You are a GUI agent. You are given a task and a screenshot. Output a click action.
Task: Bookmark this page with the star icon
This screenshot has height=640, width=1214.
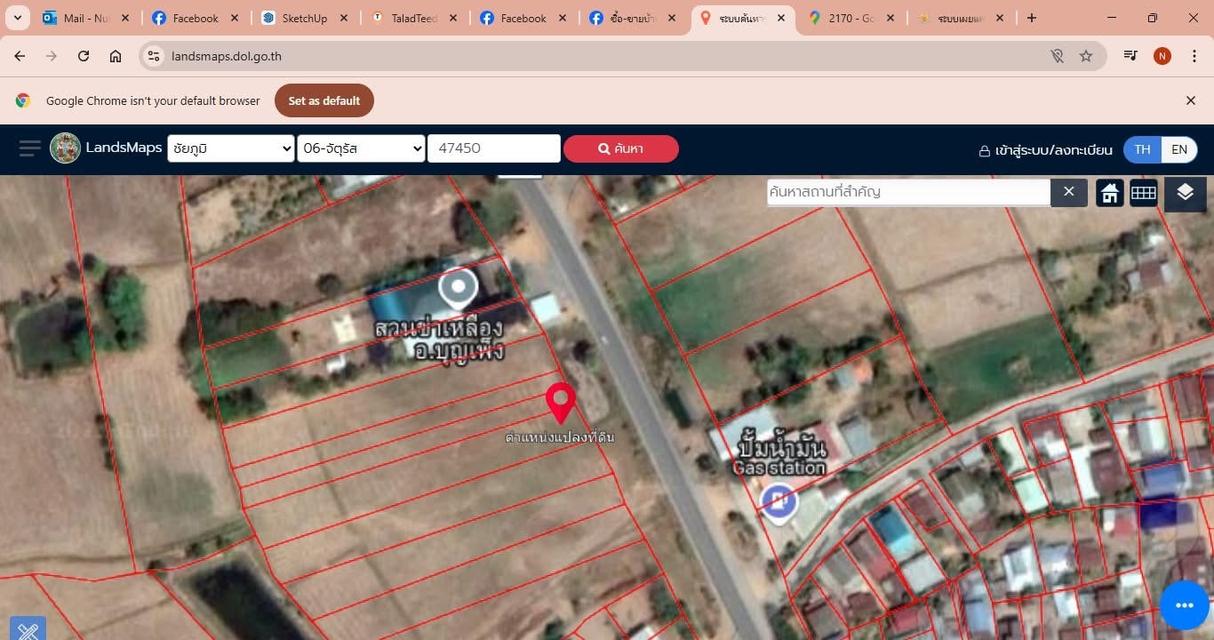pyautogui.click(x=1086, y=56)
